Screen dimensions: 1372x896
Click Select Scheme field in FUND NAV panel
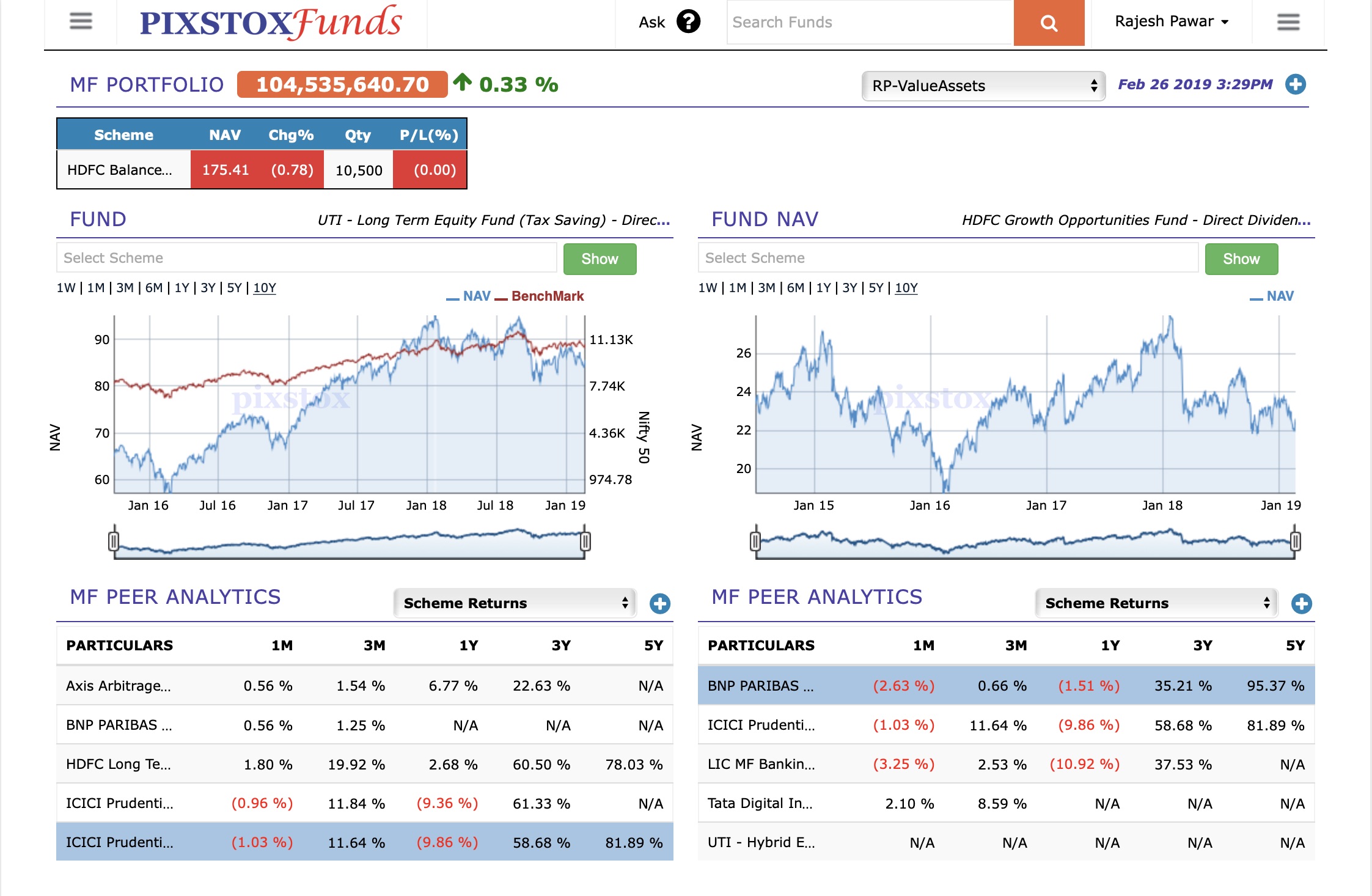coord(948,258)
